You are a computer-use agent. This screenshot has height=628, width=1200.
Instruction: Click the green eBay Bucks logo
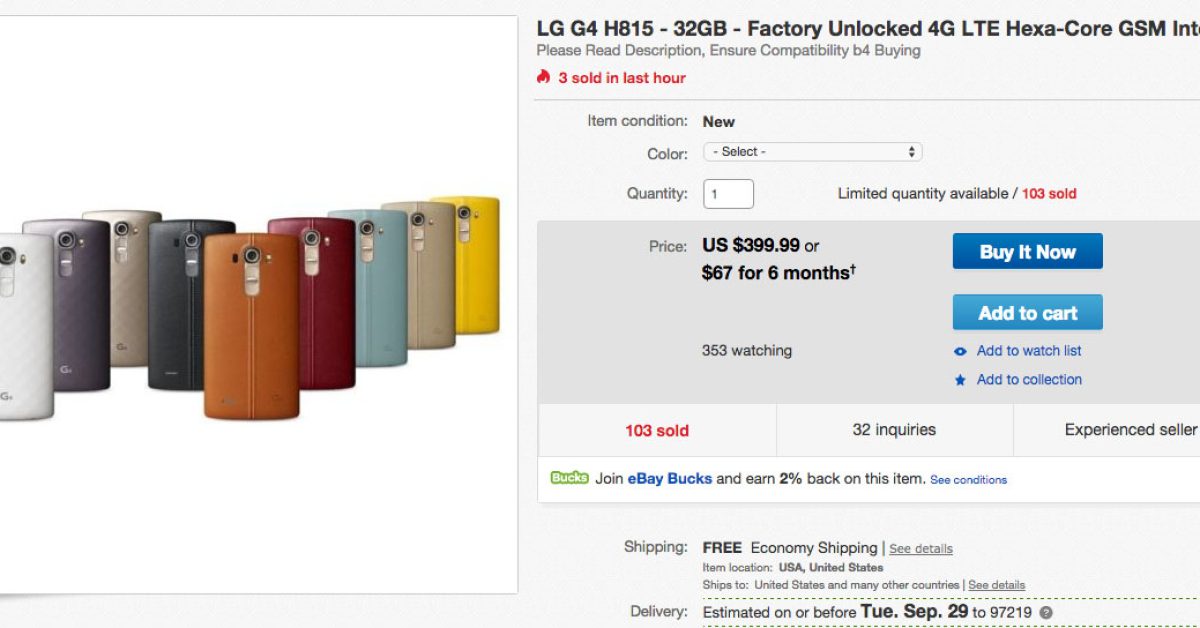569,478
